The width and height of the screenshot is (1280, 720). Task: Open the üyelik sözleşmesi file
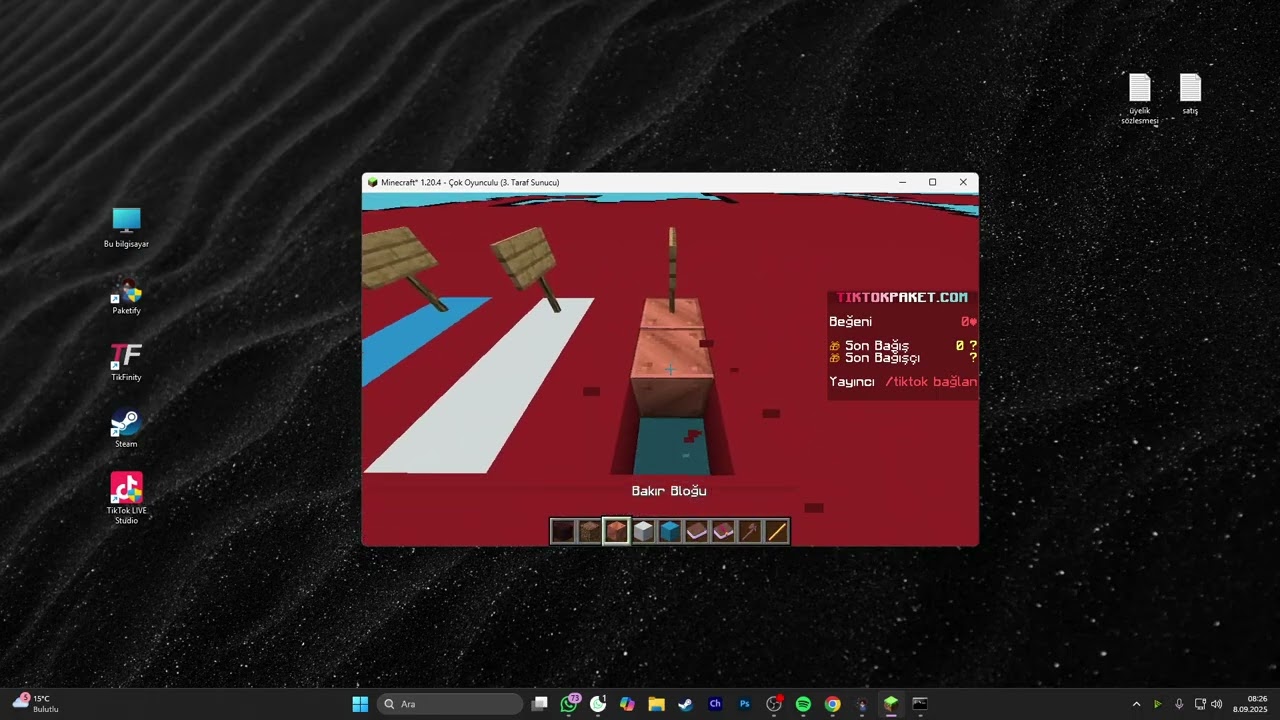click(x=1140, y=99)
